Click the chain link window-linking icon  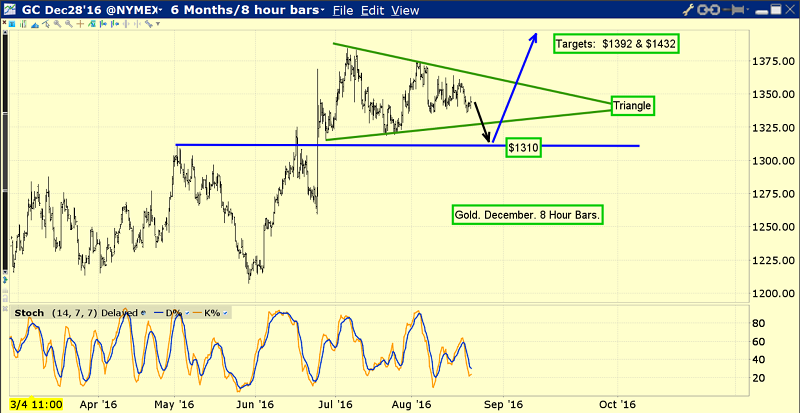pyautogui.click(x=708, y=9)
